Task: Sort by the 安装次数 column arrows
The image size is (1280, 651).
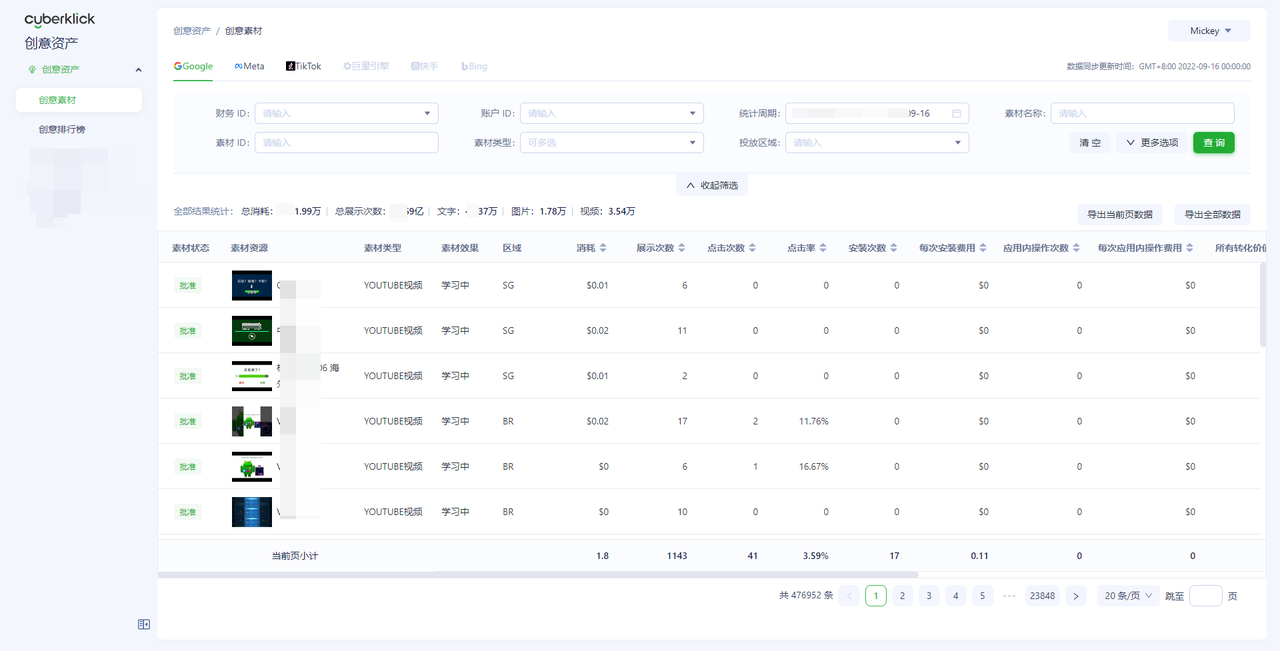Action: point(893,248)
